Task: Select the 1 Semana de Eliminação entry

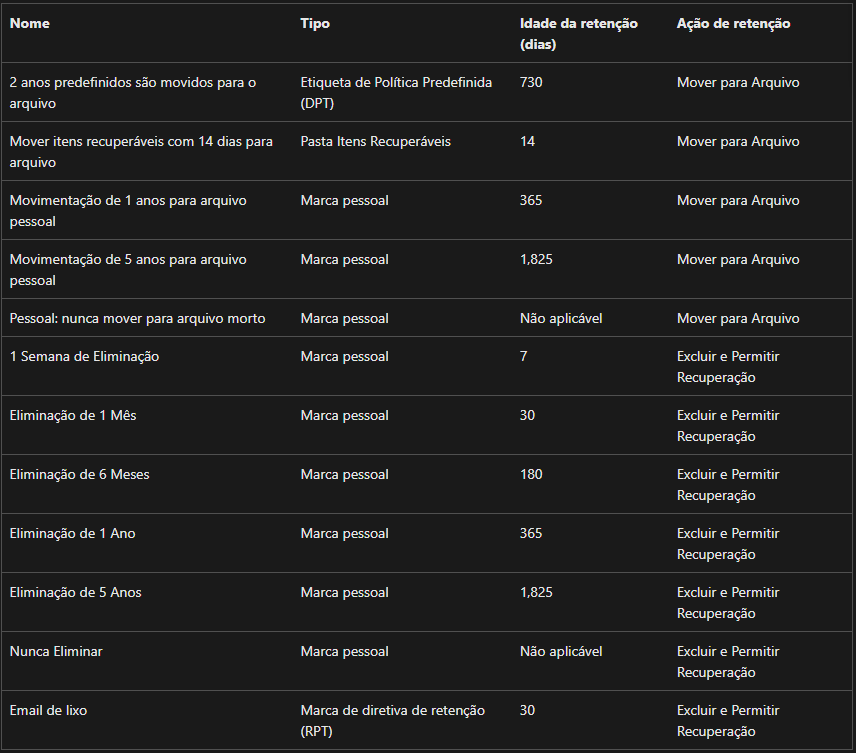Action: pyautogui.click(x=85, y=356)
